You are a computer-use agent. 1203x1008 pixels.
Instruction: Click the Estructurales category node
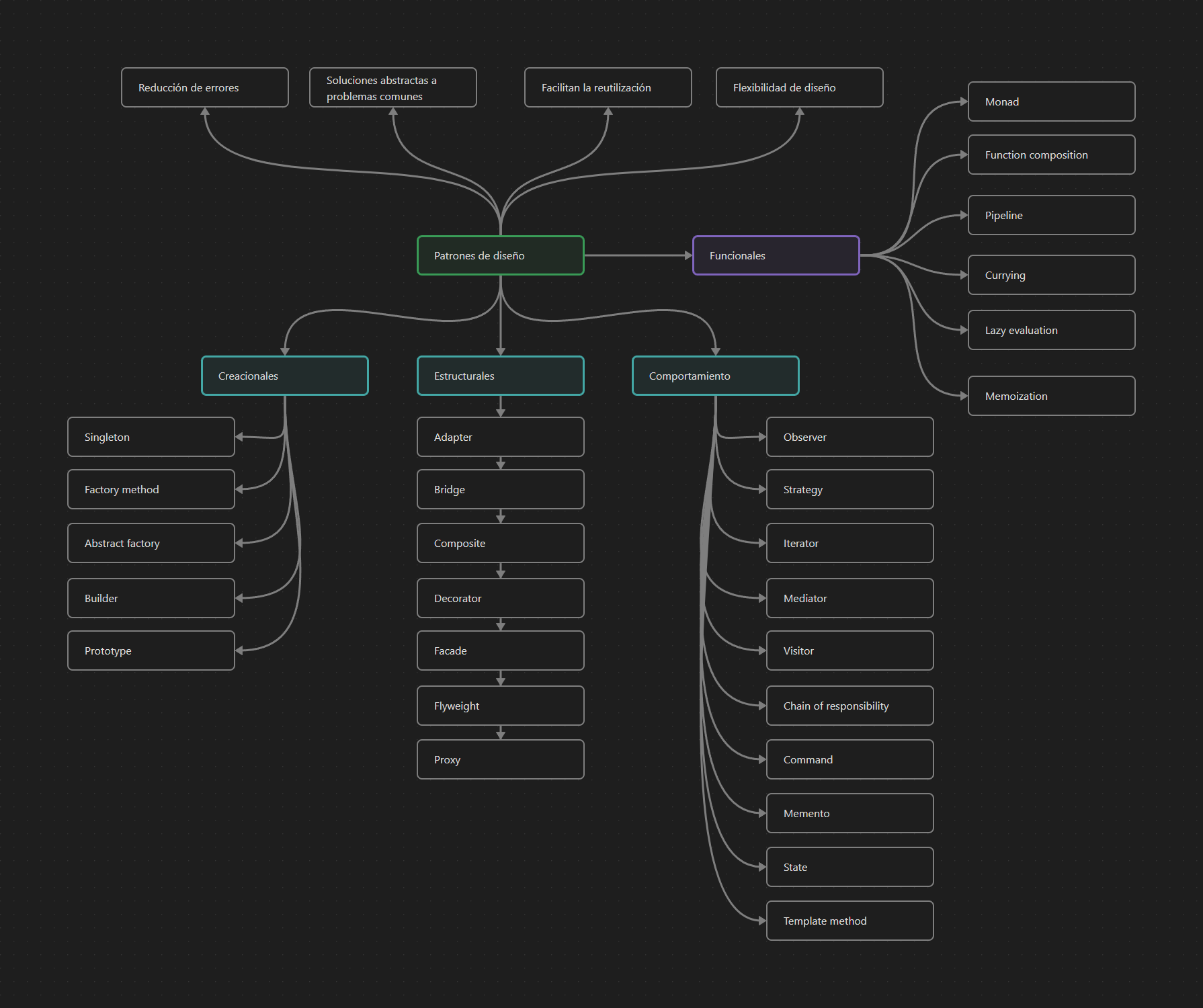pyautogui.click(x=501, y=376)
